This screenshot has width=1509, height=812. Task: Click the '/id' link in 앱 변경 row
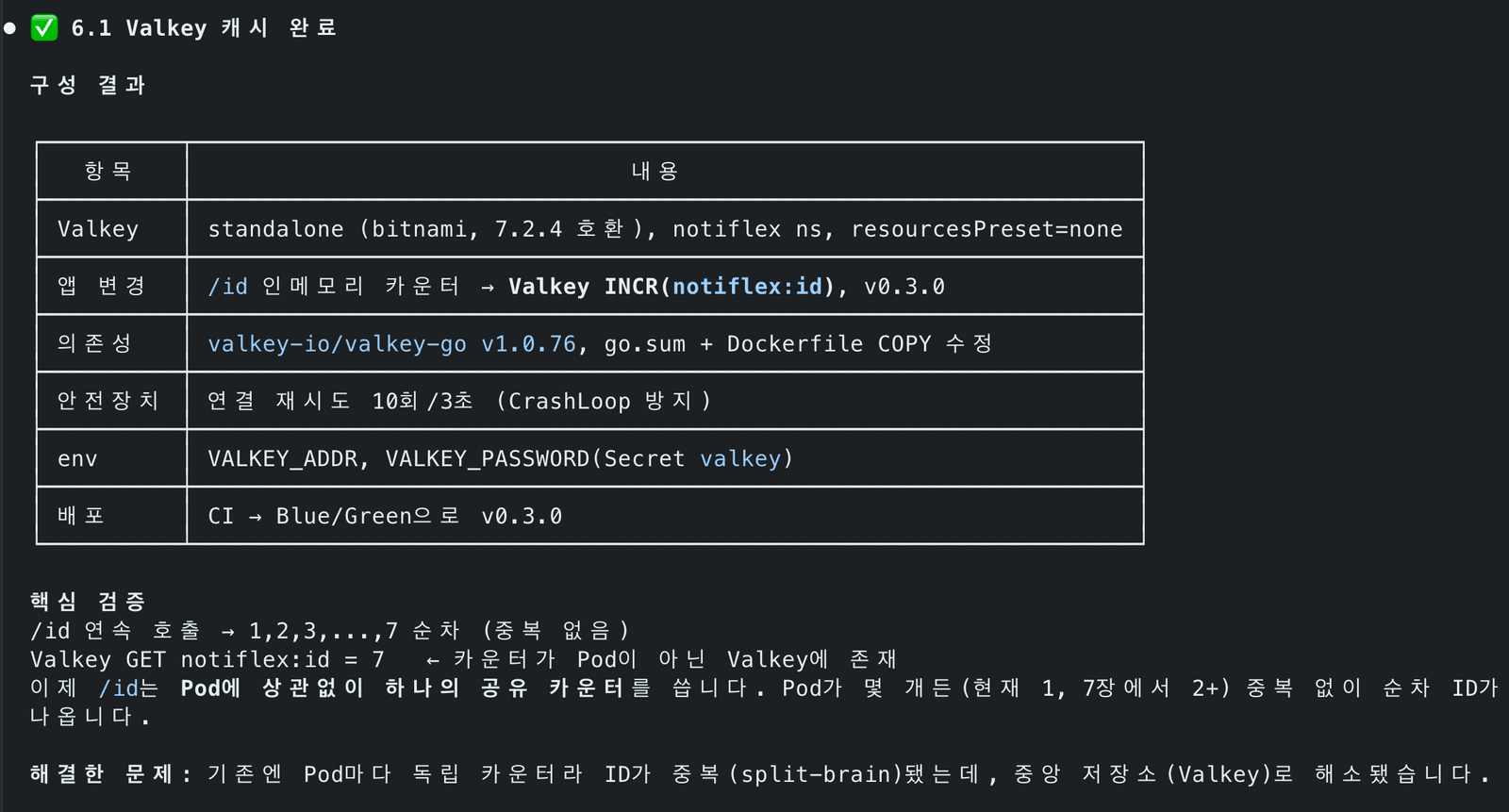click(x=228, y=287)
